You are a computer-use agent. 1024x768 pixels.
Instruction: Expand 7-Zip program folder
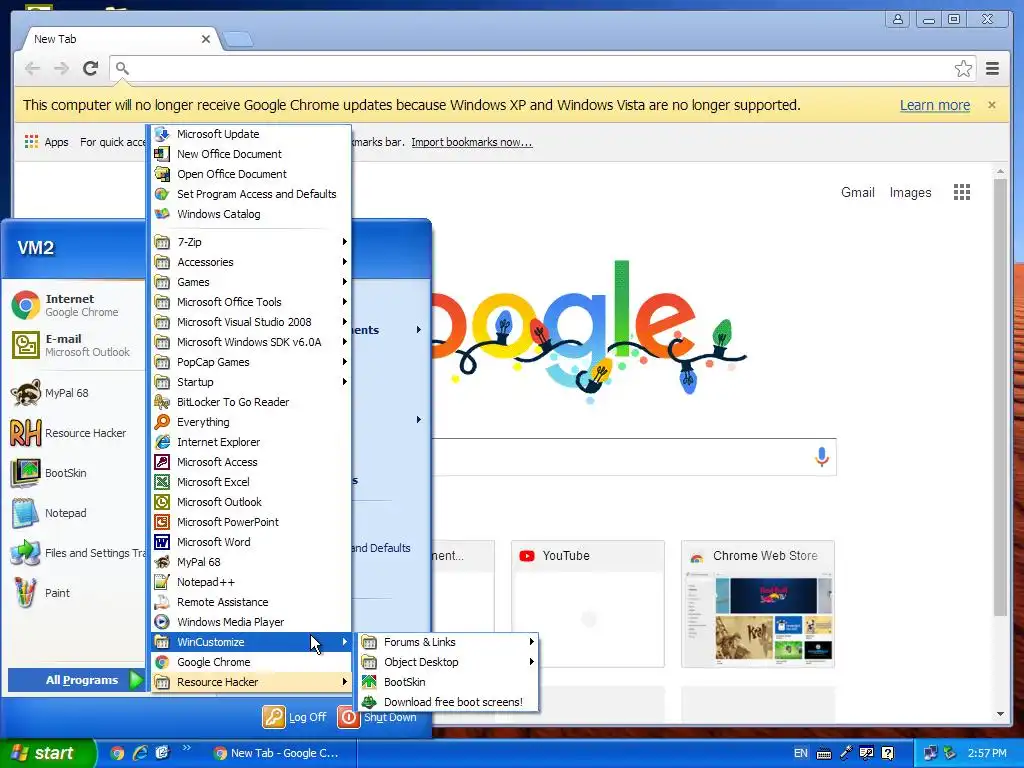point(251,242)
